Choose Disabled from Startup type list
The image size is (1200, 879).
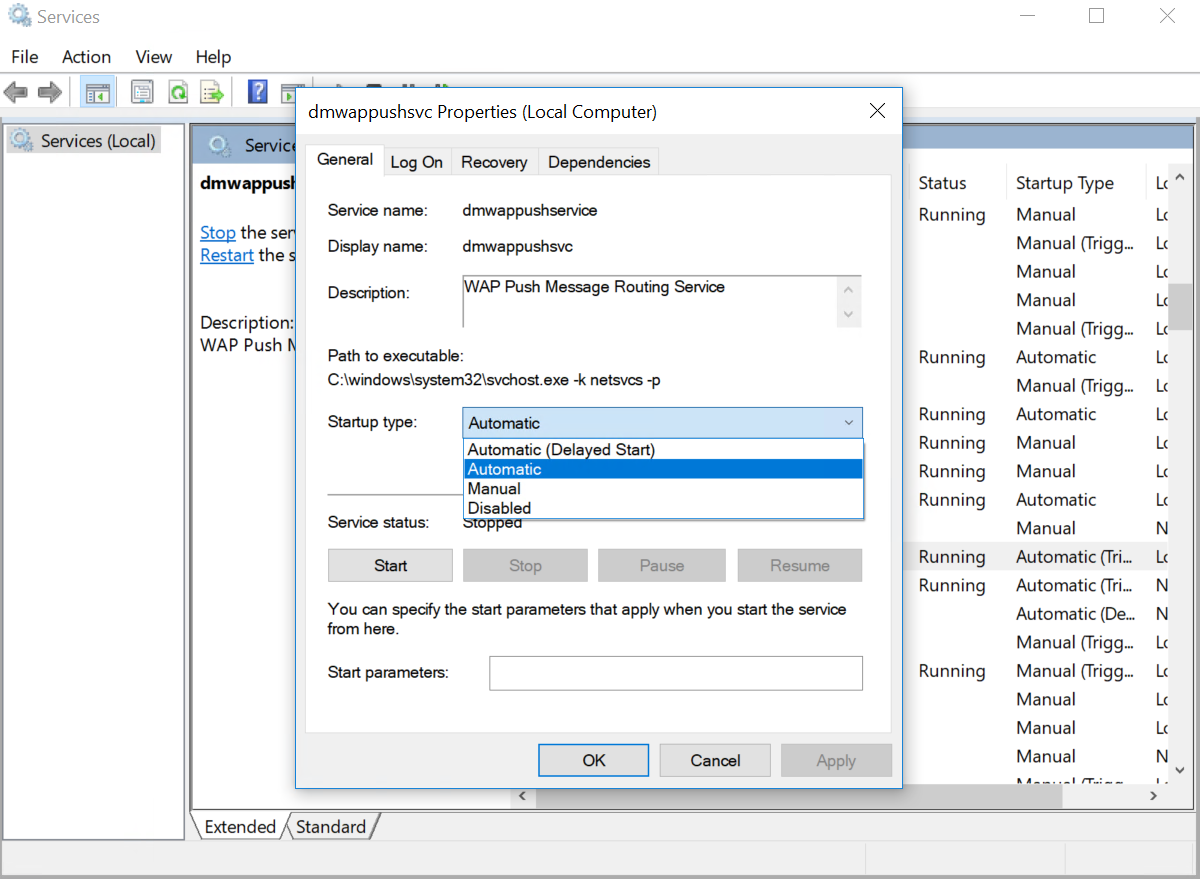[x=499, y=508]
